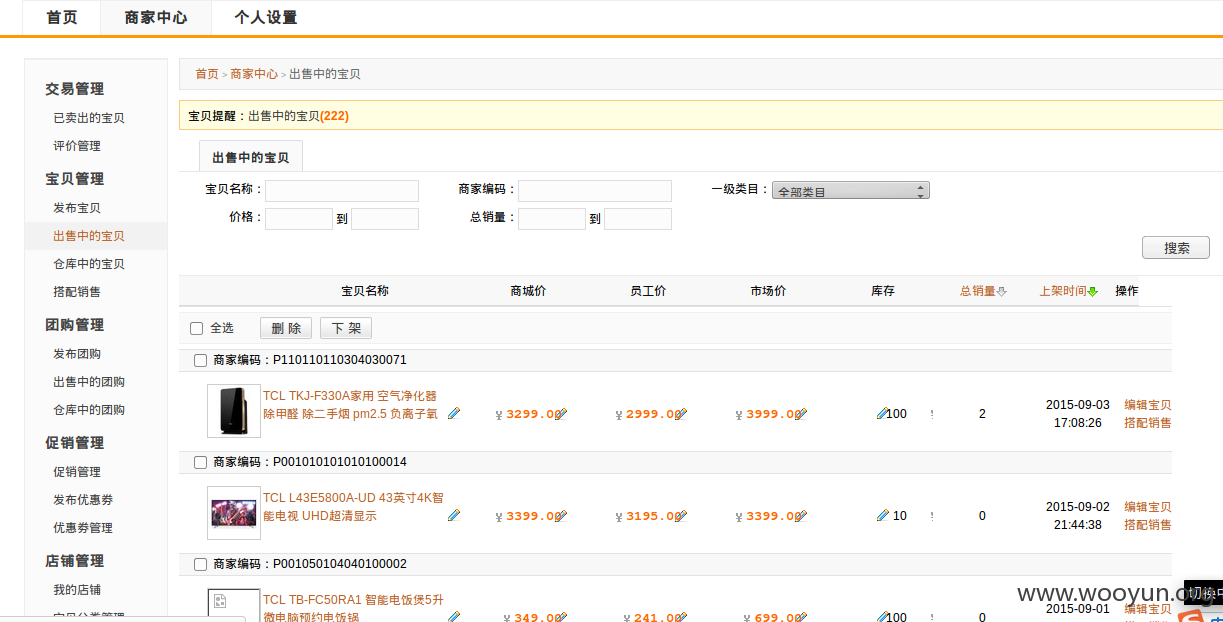The image size is (1223, 622).
Task: Click the air purifier product thumbnail
Action: 234,411
